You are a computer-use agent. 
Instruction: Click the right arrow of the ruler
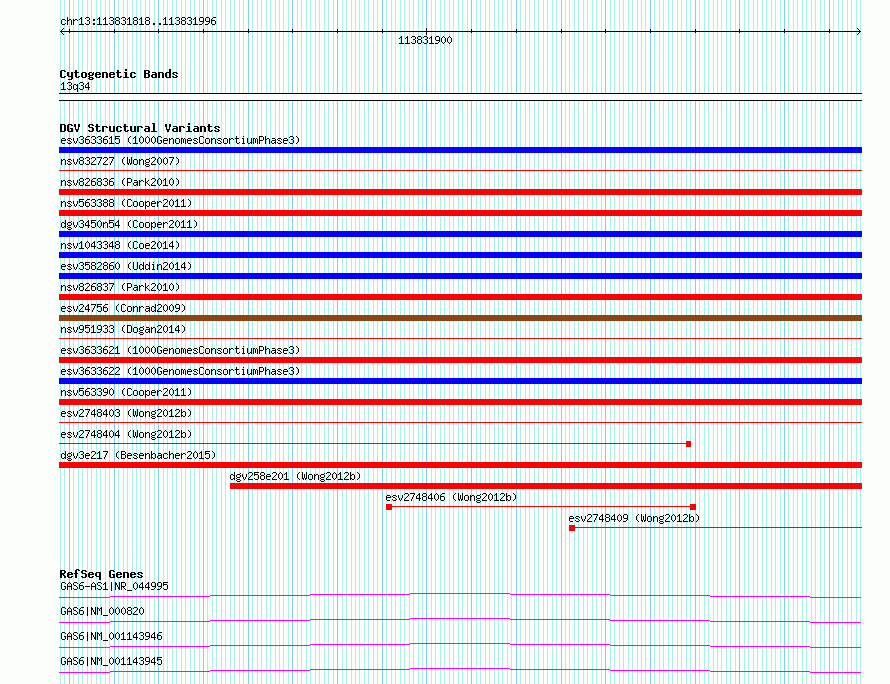(x=858, y=32)
